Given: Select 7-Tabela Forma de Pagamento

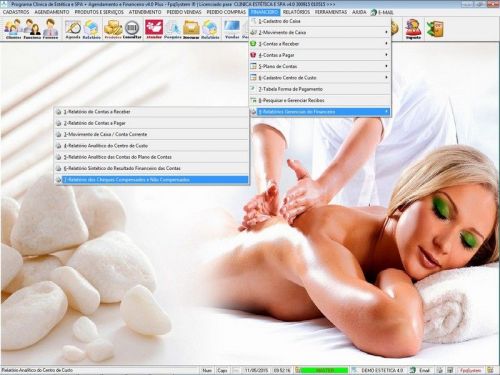Looking at the screenshot, I should click(x=320, y=89).
